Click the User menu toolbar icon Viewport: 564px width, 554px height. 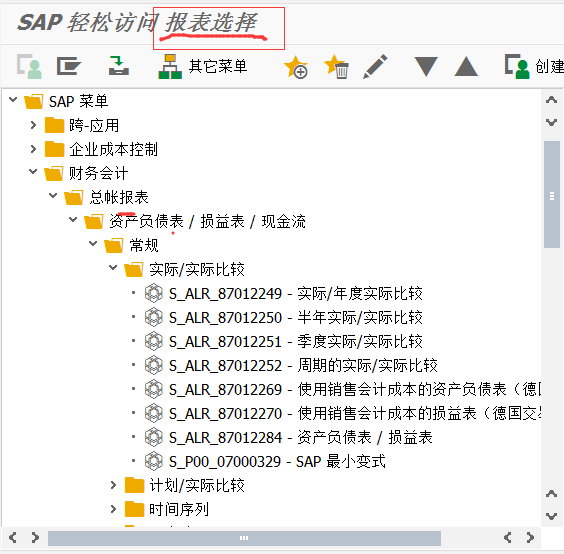(x=29, y=67)
